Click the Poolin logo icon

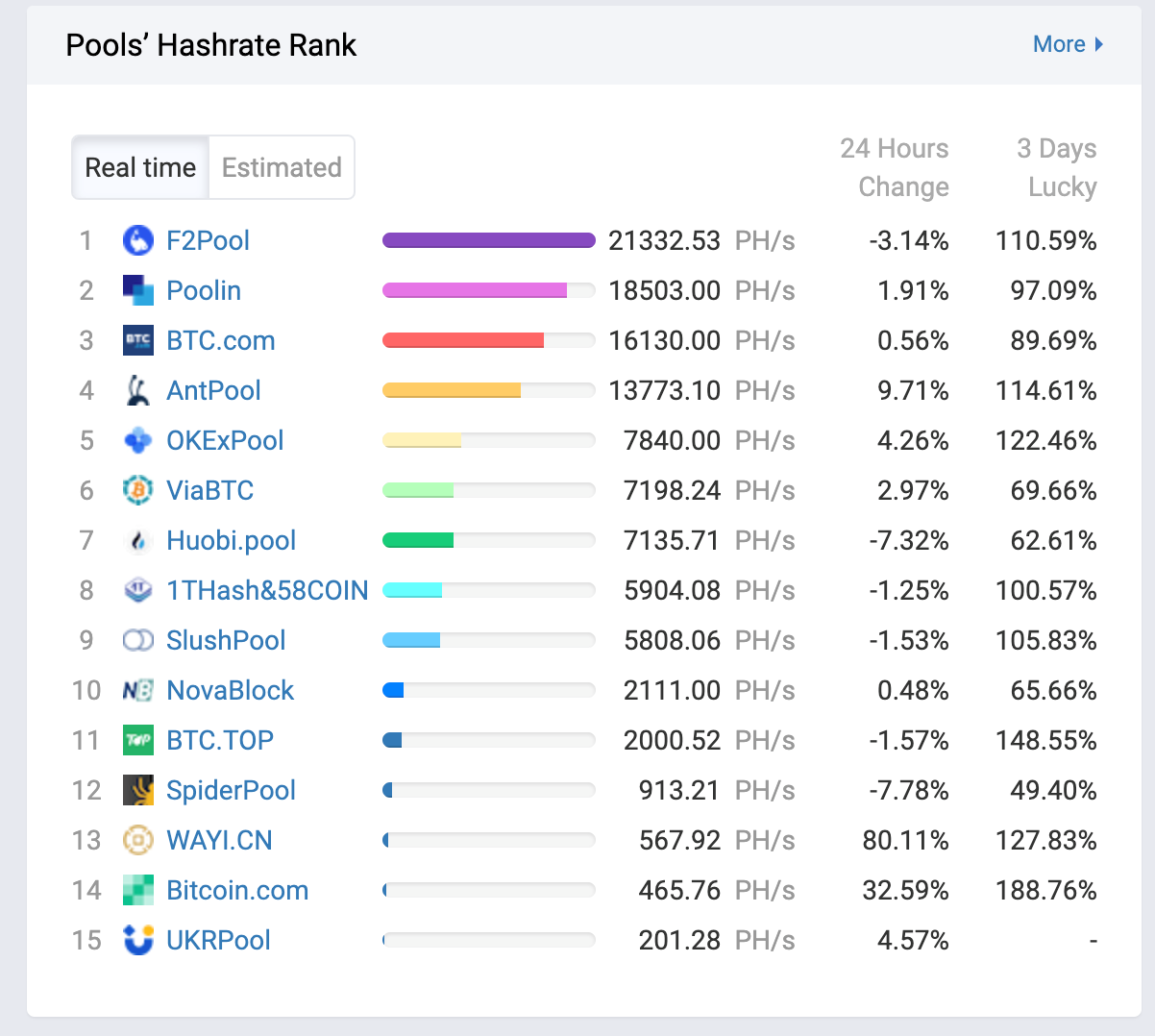tap(138, 290)
